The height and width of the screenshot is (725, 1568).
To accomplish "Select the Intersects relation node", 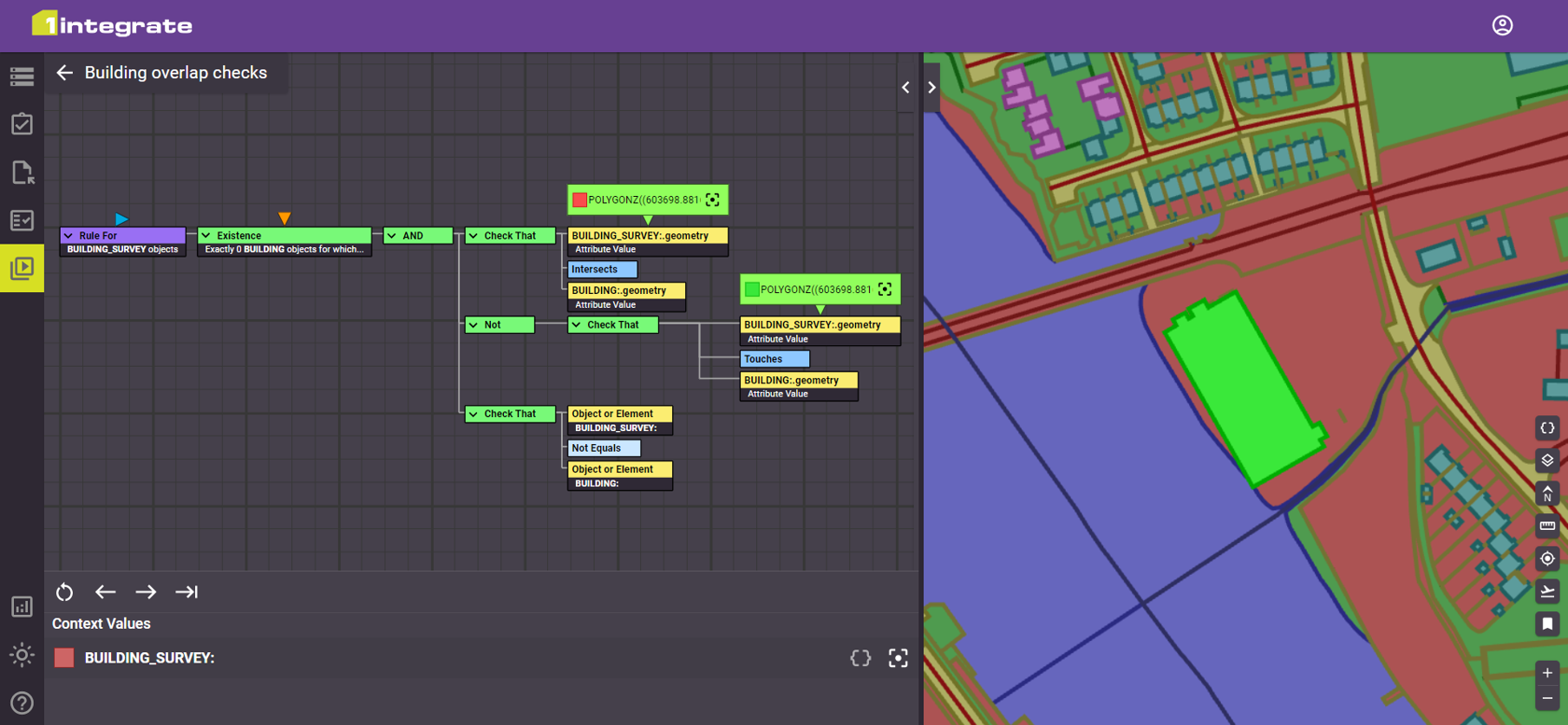I will [x=602, y=270].
